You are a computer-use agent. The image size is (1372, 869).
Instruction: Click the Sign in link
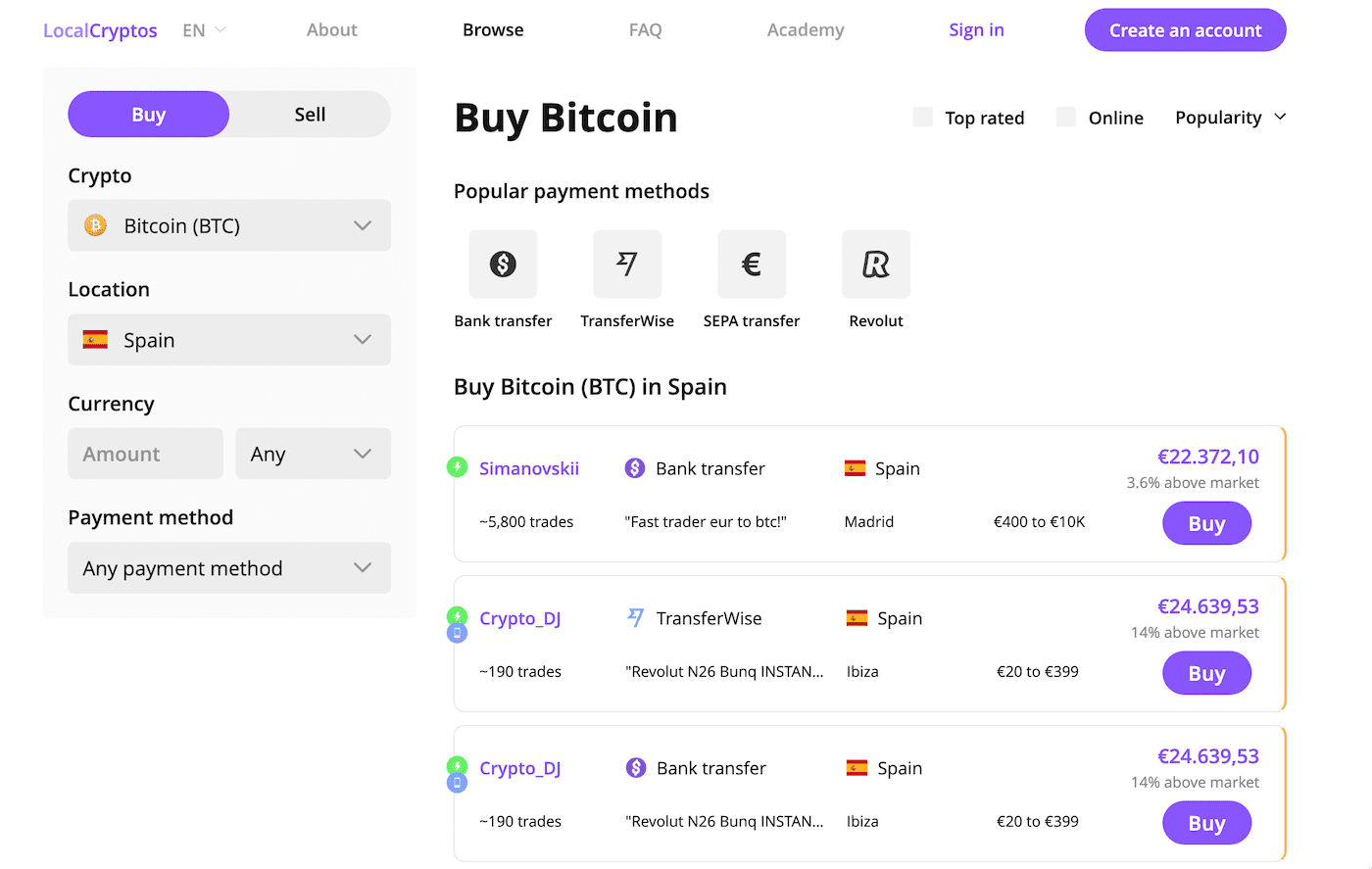pyautogui.click(x=976, y=30)
